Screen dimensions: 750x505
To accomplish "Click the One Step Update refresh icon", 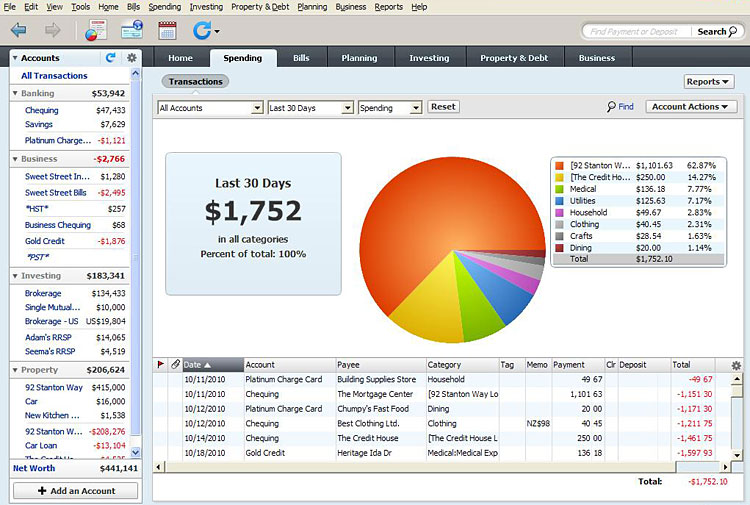I will (x=201, y=31).
